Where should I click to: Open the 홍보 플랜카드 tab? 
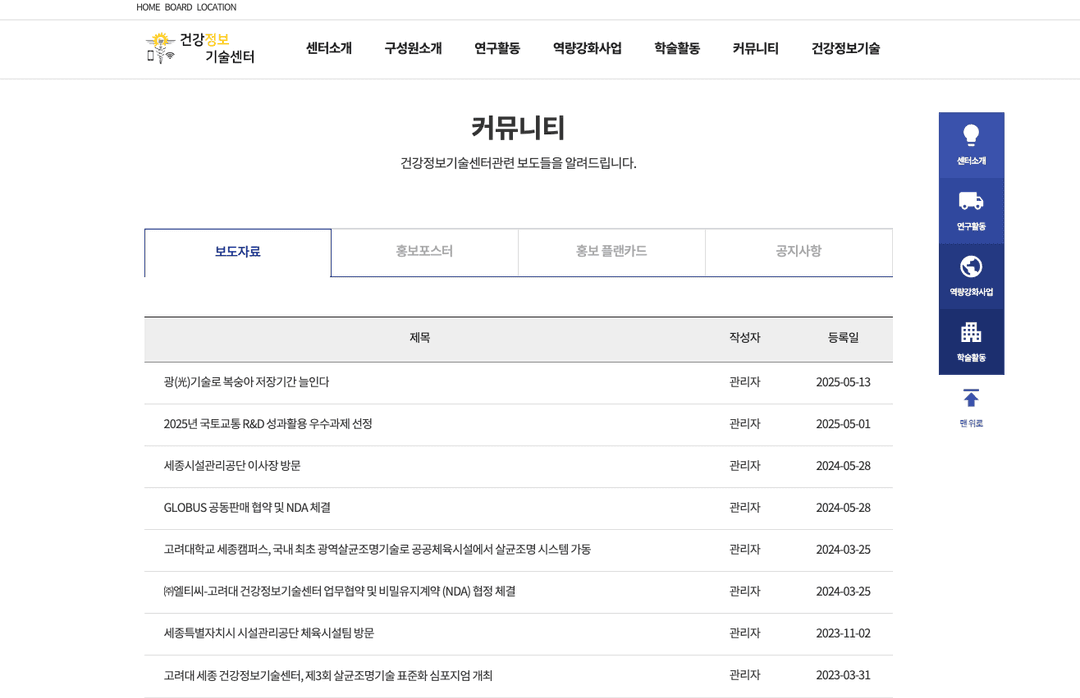(611, 252)
